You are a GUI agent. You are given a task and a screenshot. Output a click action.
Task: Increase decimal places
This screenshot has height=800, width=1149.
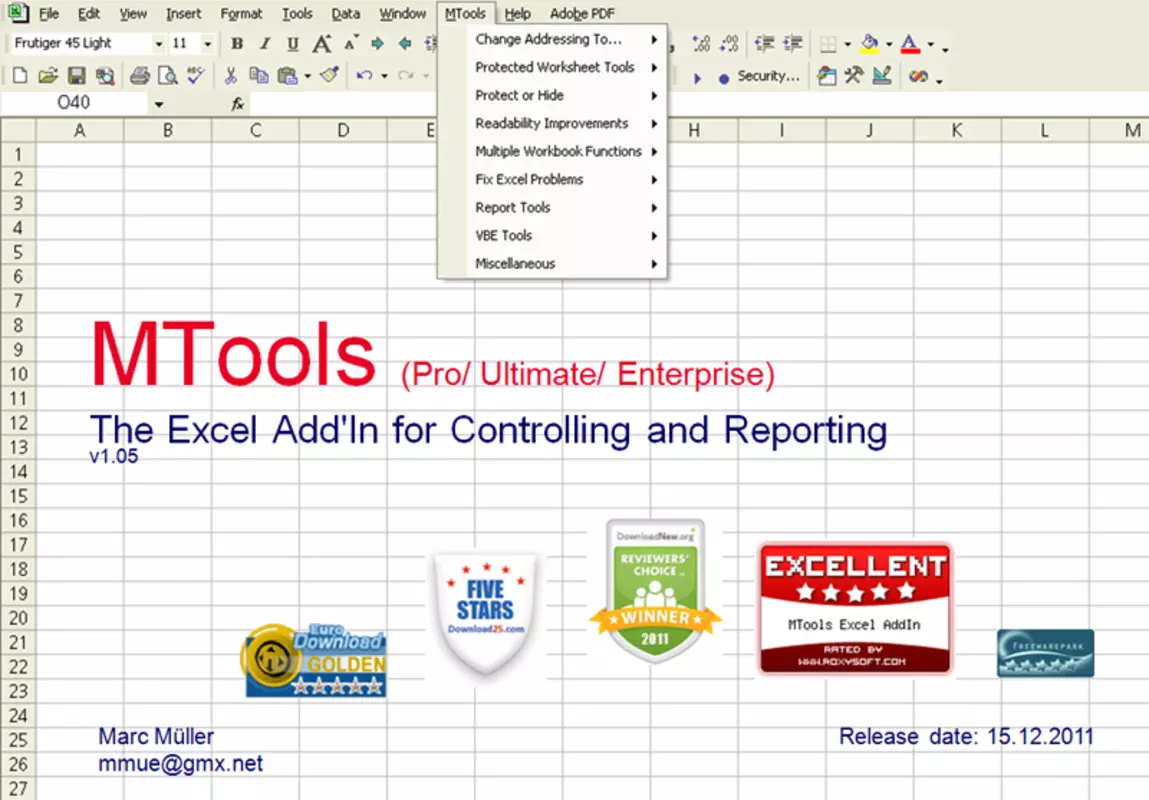[x=701, y=44]
